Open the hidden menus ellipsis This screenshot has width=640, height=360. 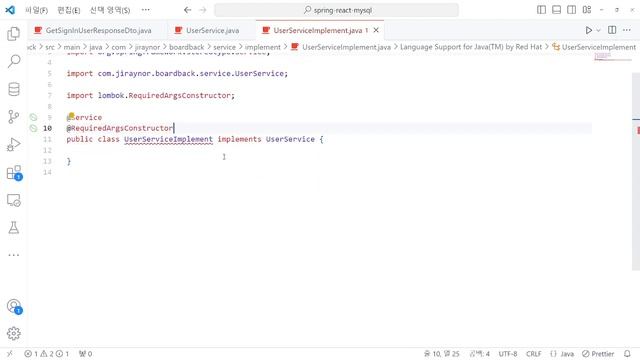coord(146,10)
